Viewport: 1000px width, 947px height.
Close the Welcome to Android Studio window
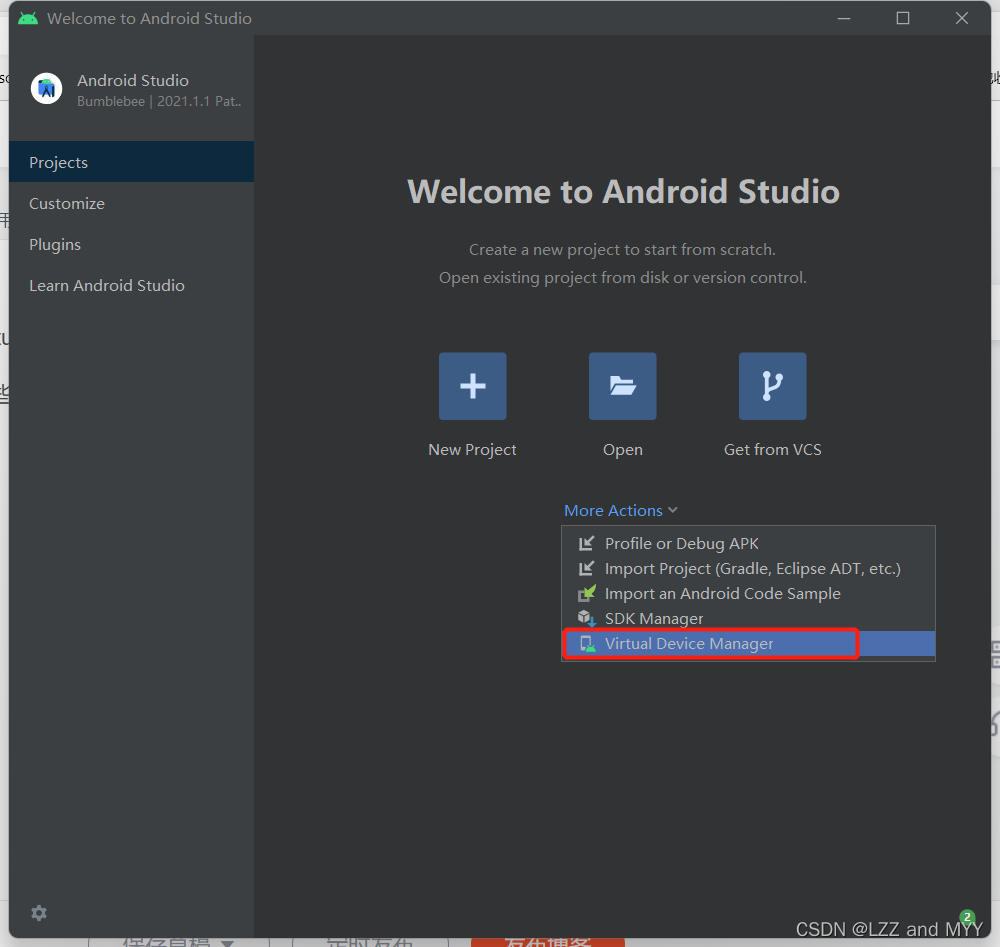pos(962,18)
